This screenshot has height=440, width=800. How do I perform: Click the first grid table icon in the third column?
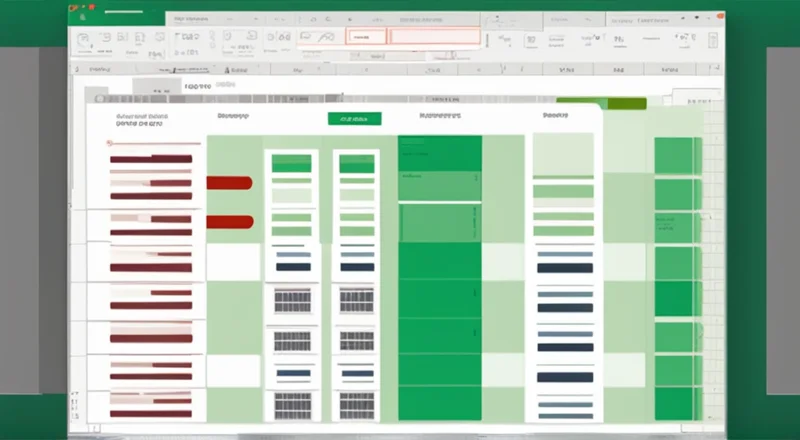(356, 299)
